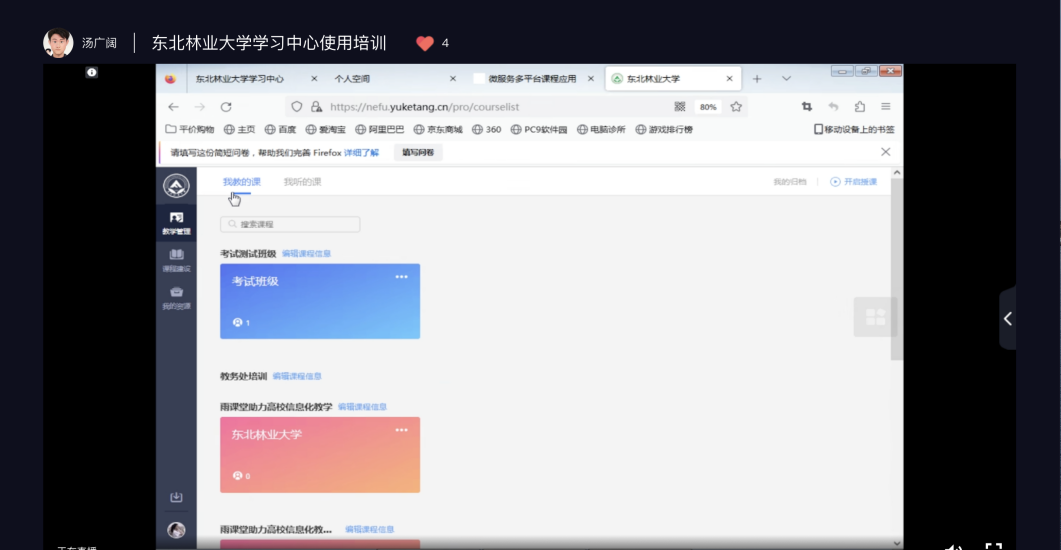
Task: Click the download icon in sidebar
Action: pos(176,497)
